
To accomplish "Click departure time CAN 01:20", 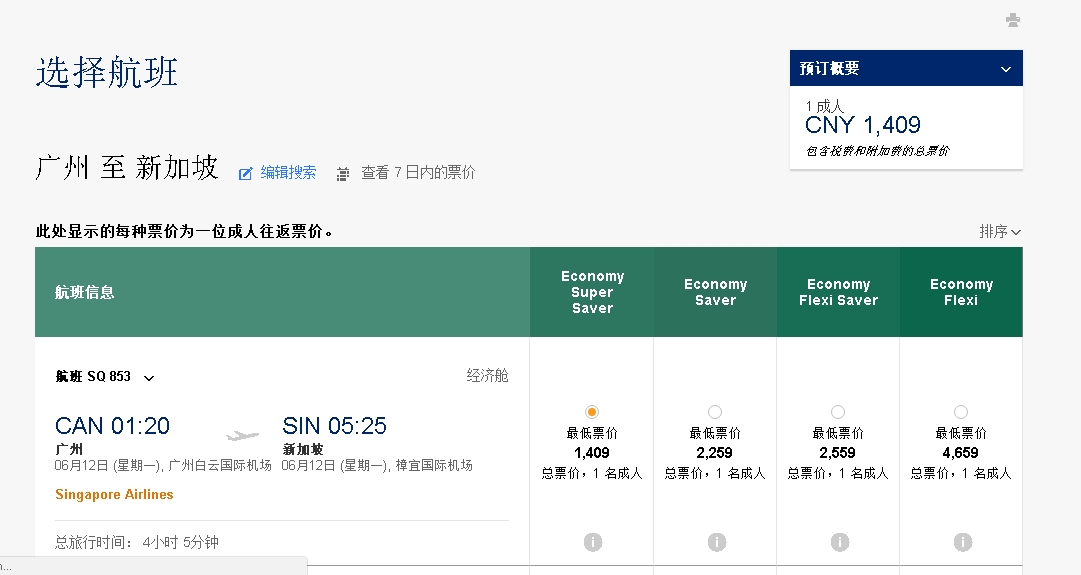I will click(x=112, y=425).
